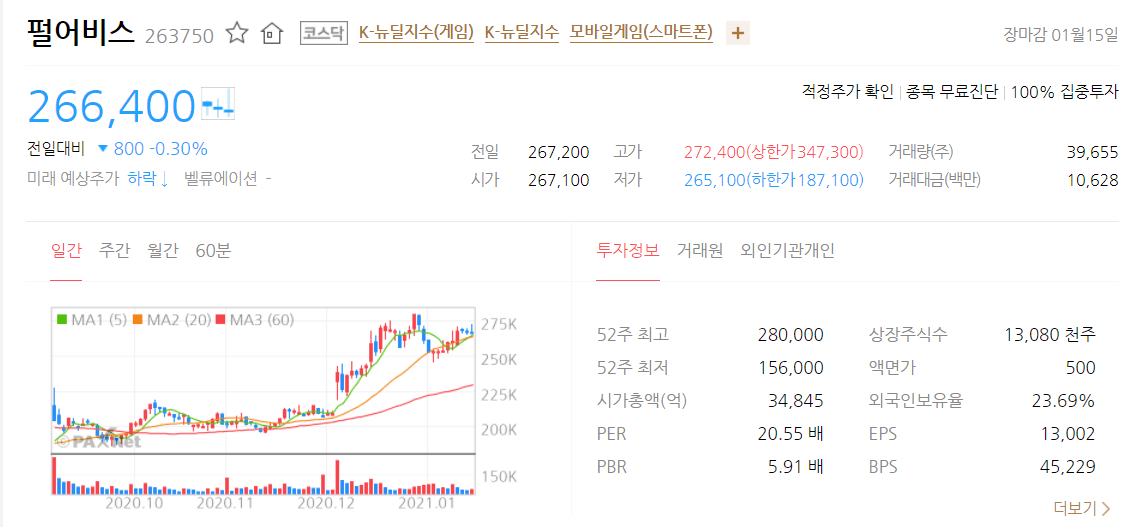Click the stock code 263750
Screen dimensions: 1128x527
[179, 35]
